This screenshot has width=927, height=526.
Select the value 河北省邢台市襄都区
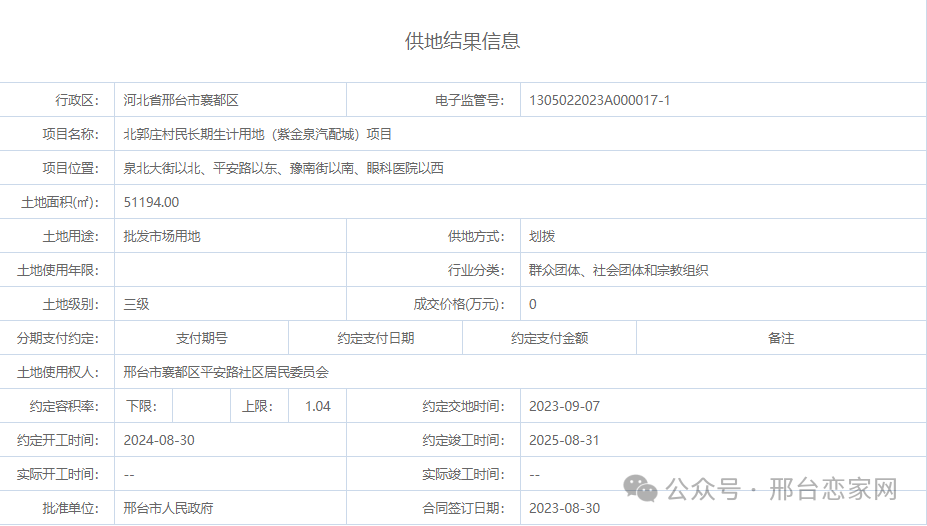click(x=181, y=100)
